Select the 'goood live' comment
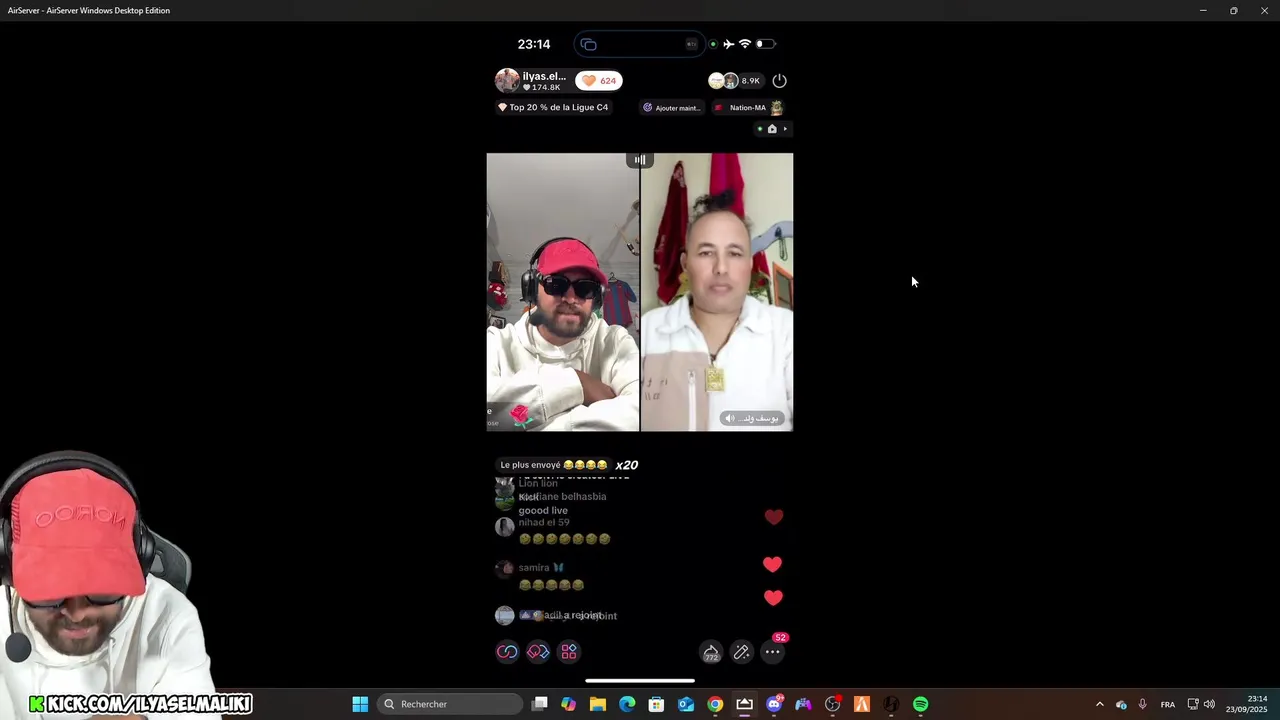This screenshot has width=1280, height=720. [x=543, y=511]
